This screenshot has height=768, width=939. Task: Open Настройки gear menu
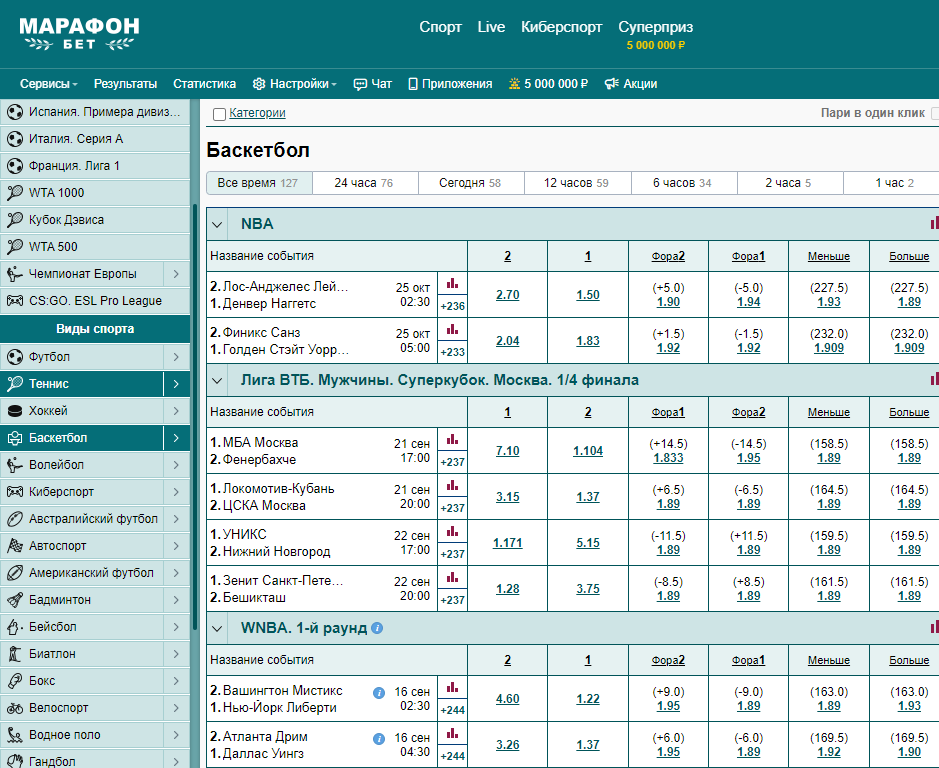(x=294, y=84)
